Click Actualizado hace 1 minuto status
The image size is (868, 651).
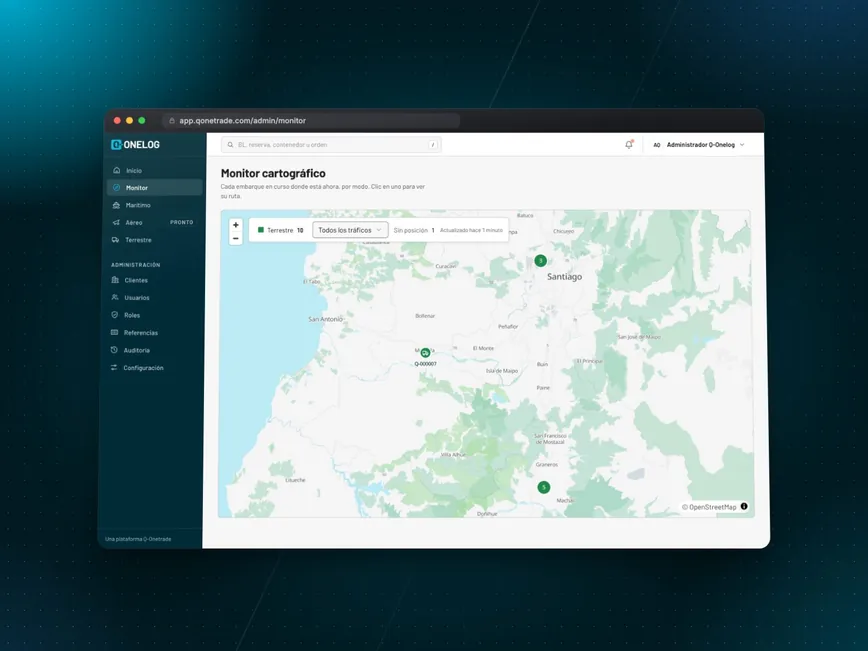click(x=471, y=230)
